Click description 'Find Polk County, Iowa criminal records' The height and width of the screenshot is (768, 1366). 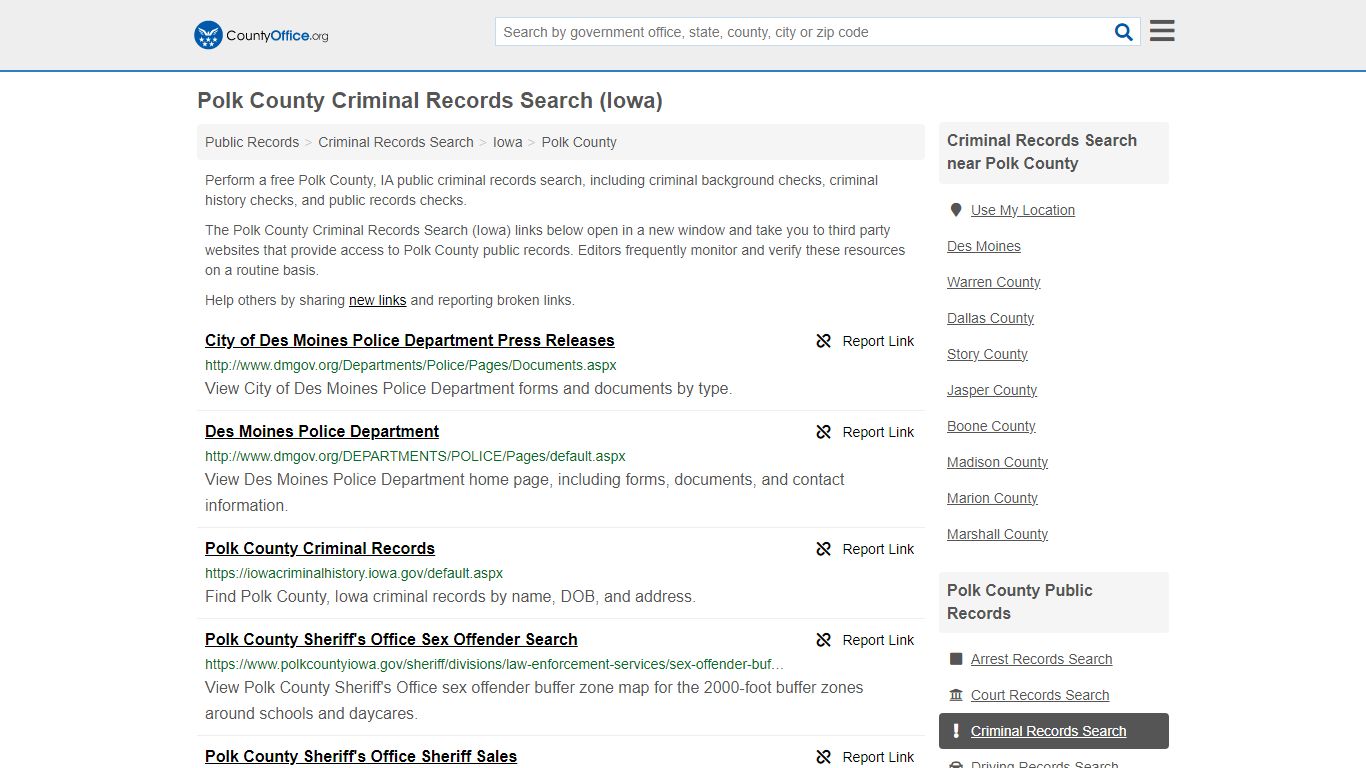click(450, 597)
